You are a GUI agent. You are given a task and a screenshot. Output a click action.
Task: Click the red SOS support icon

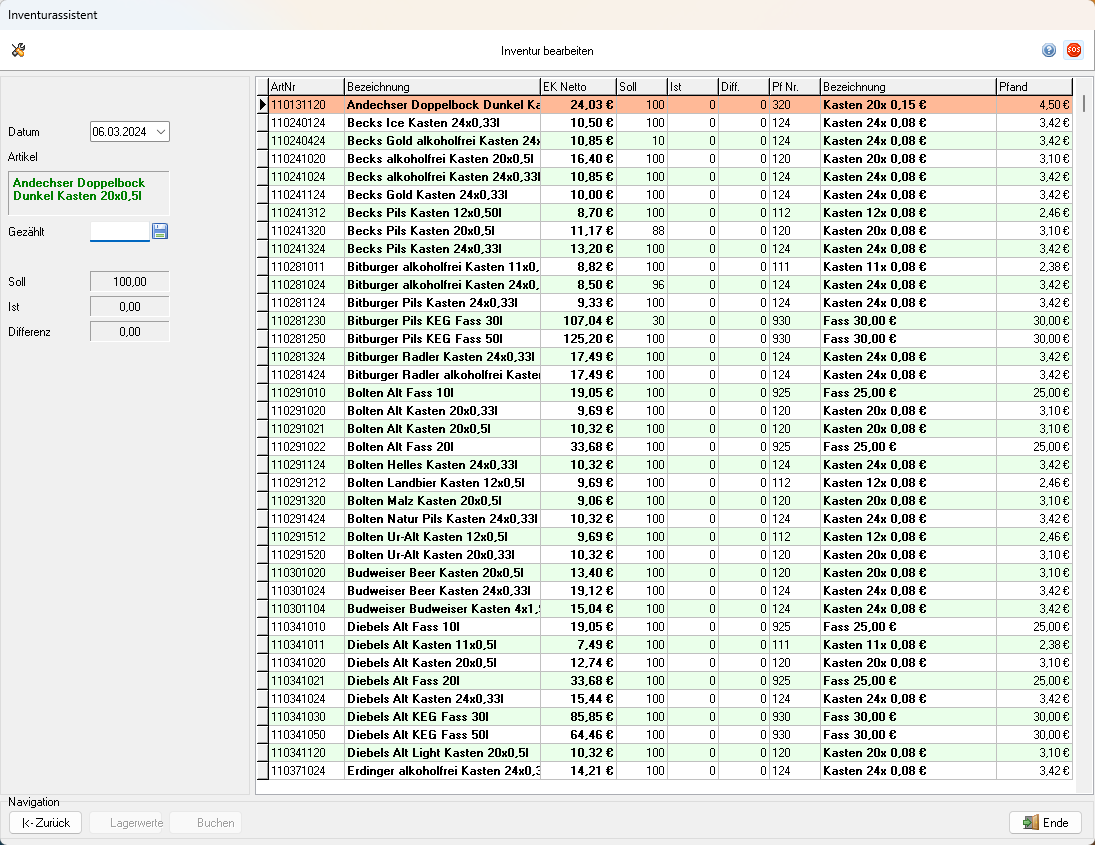tap(1073, 50)
